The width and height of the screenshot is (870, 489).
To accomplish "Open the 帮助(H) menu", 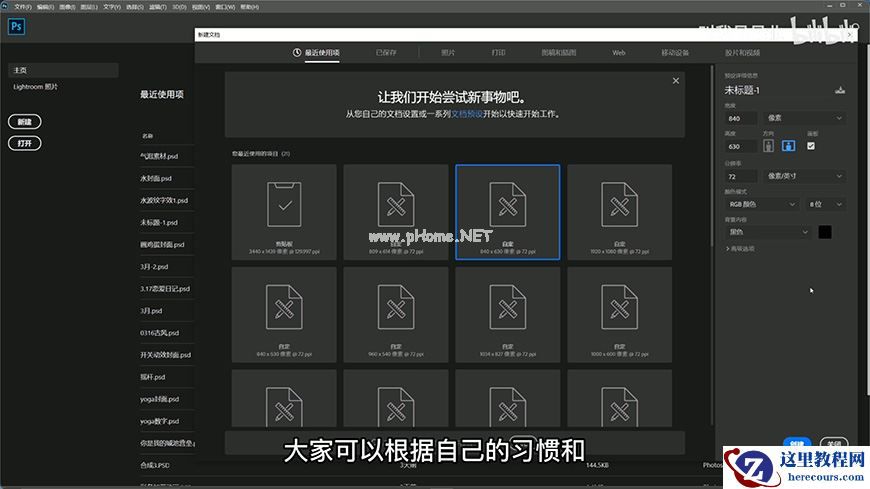I will coord(249,7).
